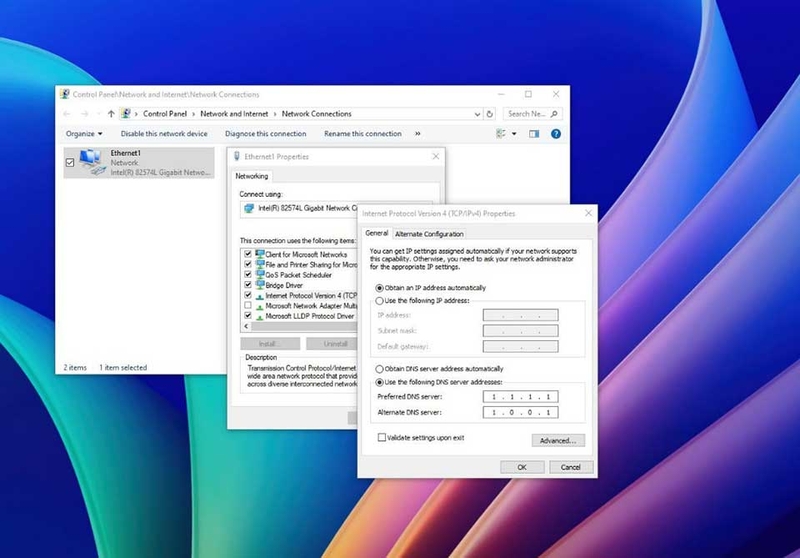Expand the Control Panel breadcrumb chevron
Screen dimensions: 800x558
pyautogui.click(x=194, y=114)
